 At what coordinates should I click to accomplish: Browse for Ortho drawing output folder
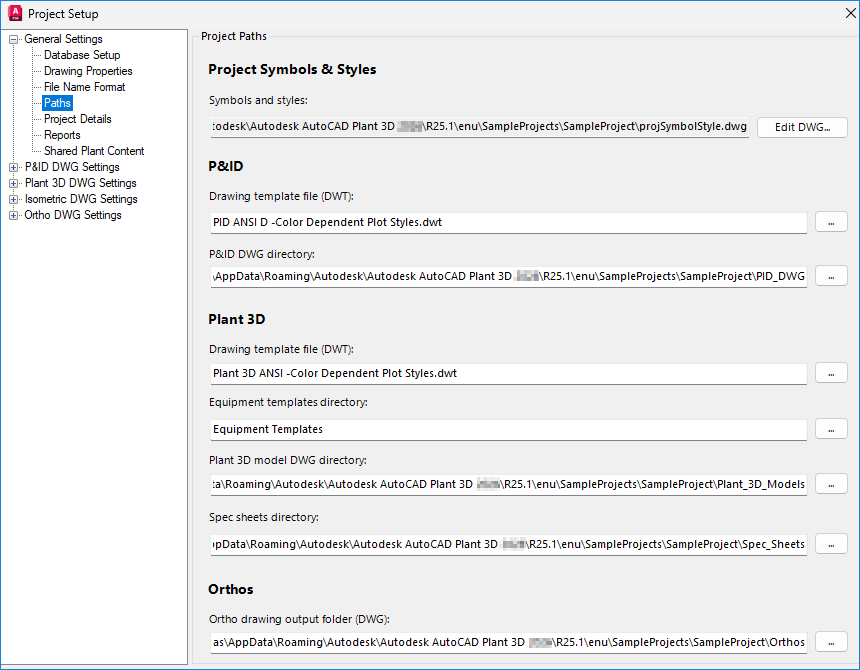pos(831,642)
